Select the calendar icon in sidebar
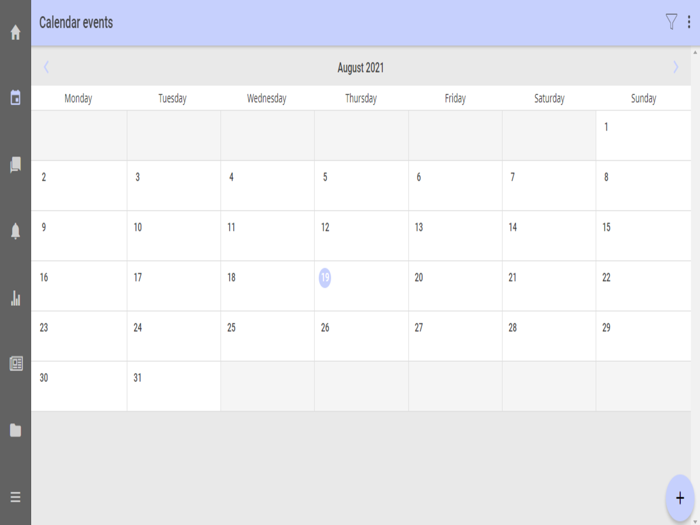Image resolution: width=700 pixels, height=525 pixels. click(x=15, y=98)
